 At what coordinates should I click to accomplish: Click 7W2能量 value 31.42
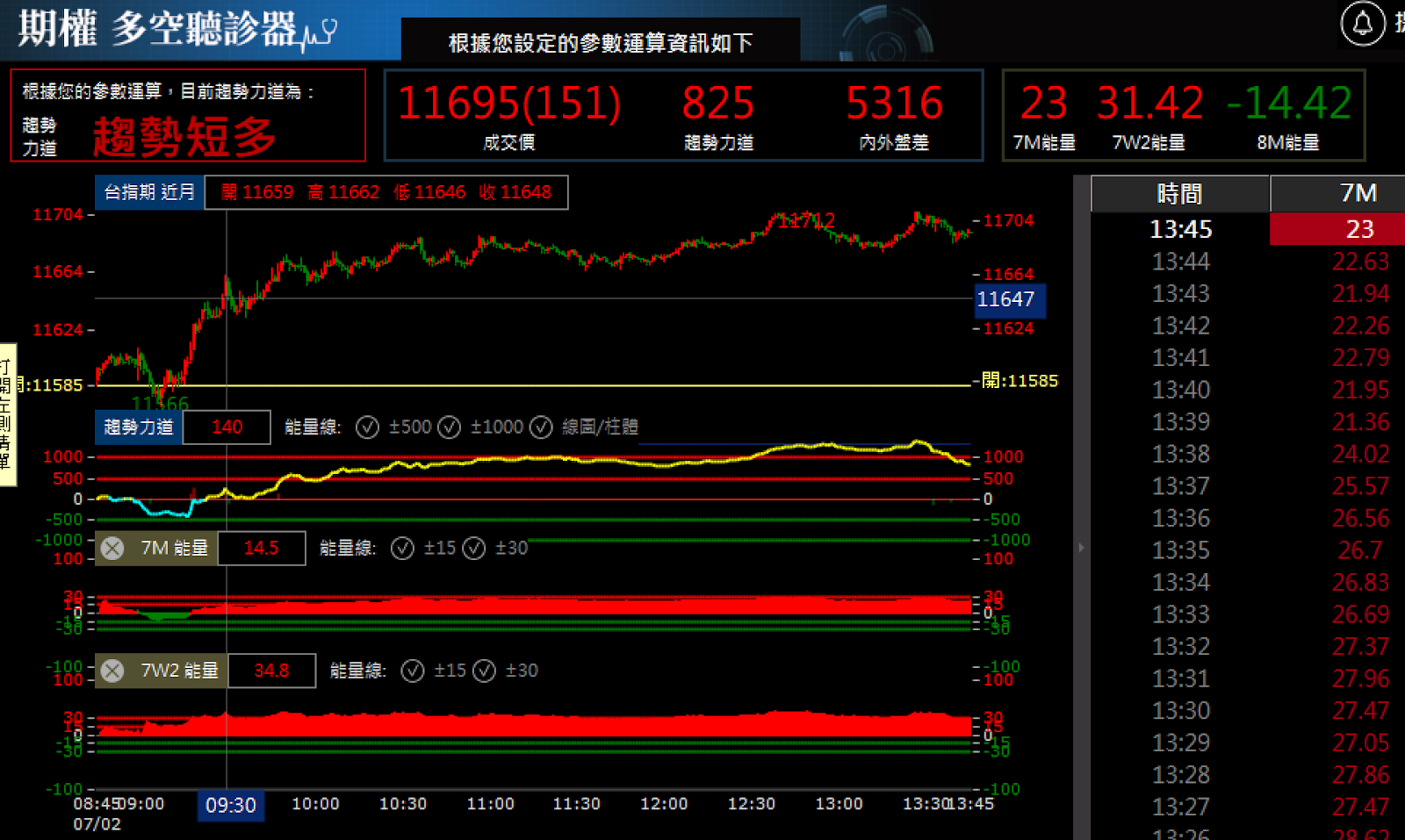(x=1149, y=104)
